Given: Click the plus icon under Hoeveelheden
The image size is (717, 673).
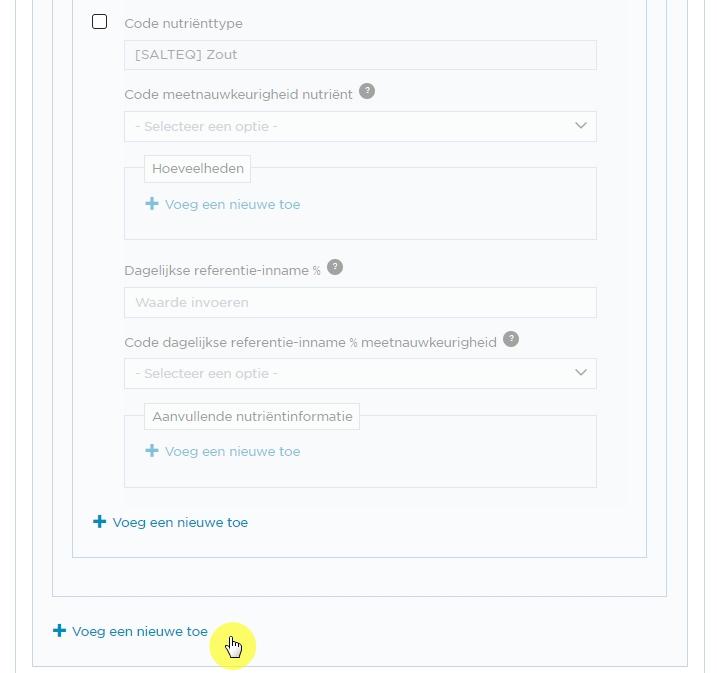Looking at the screenshot, I should tap(152, 203).
